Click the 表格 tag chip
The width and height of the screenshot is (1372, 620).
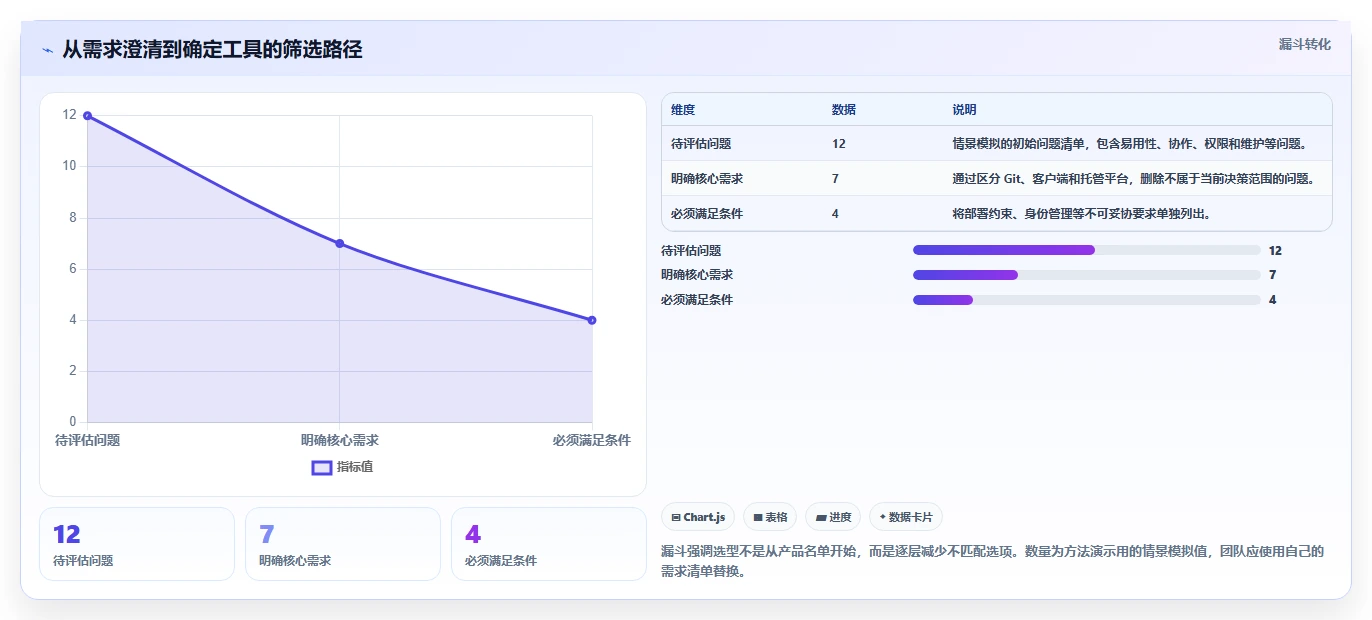(770, 517)
